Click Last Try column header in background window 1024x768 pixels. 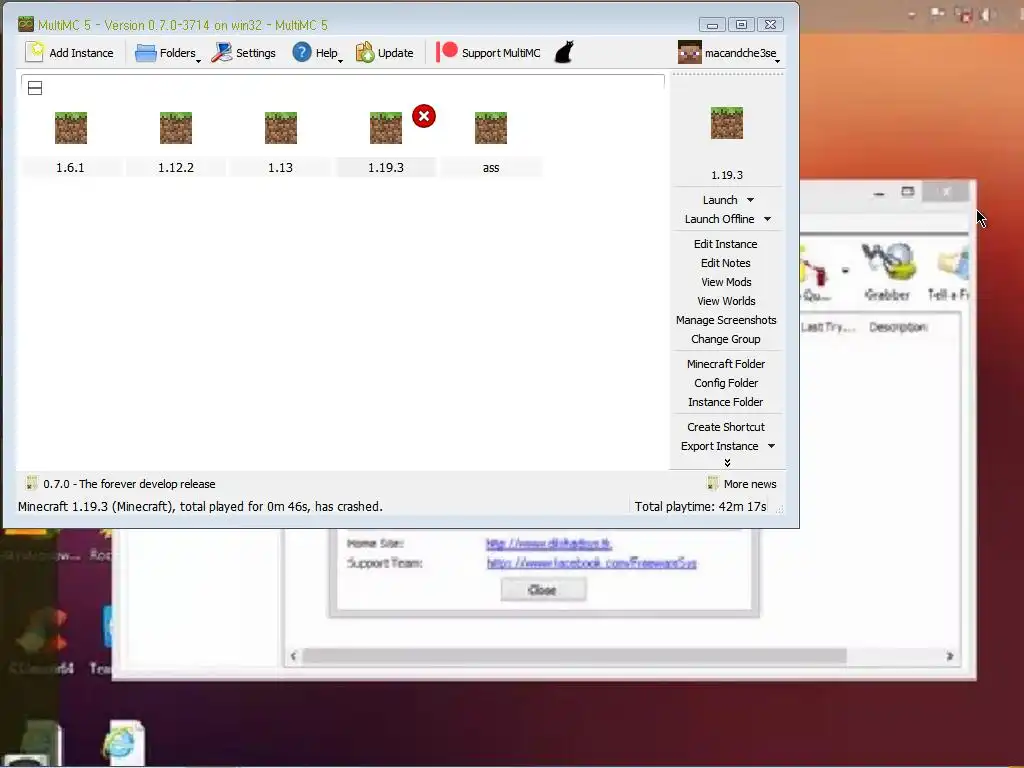[x=827, y=327]
